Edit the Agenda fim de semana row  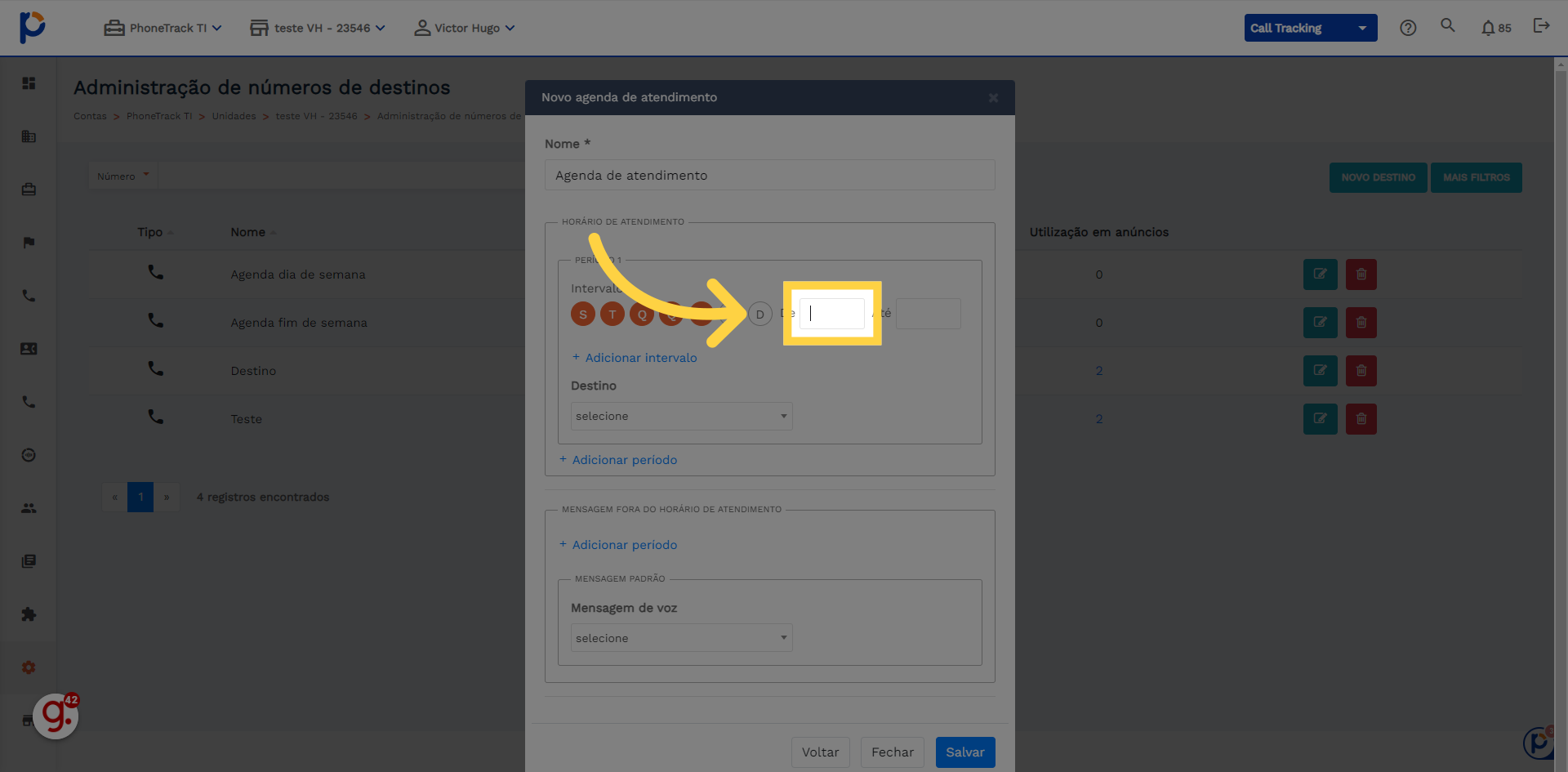(1320, 323)
